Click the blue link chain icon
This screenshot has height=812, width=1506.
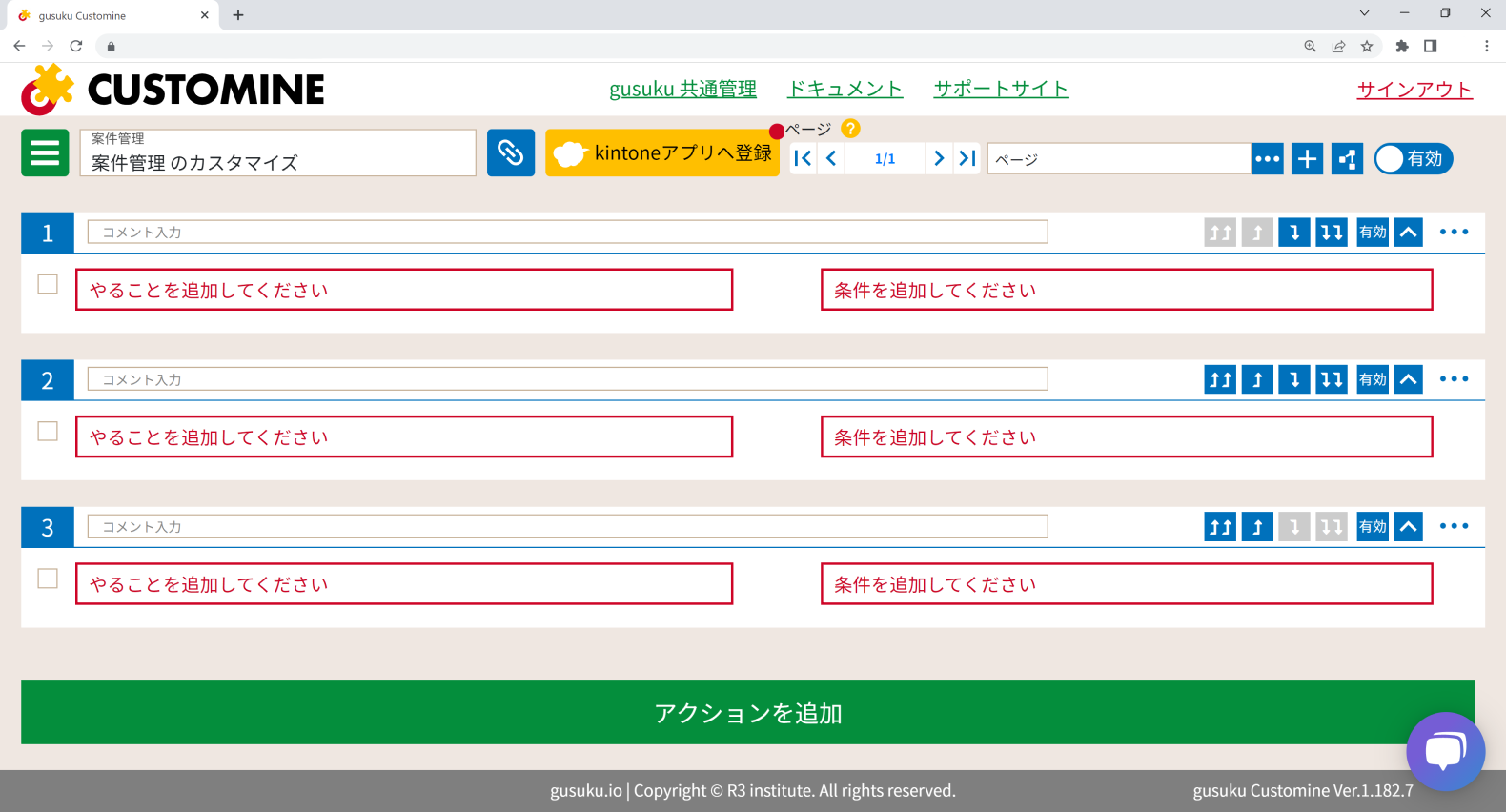[x=511, y=152]
